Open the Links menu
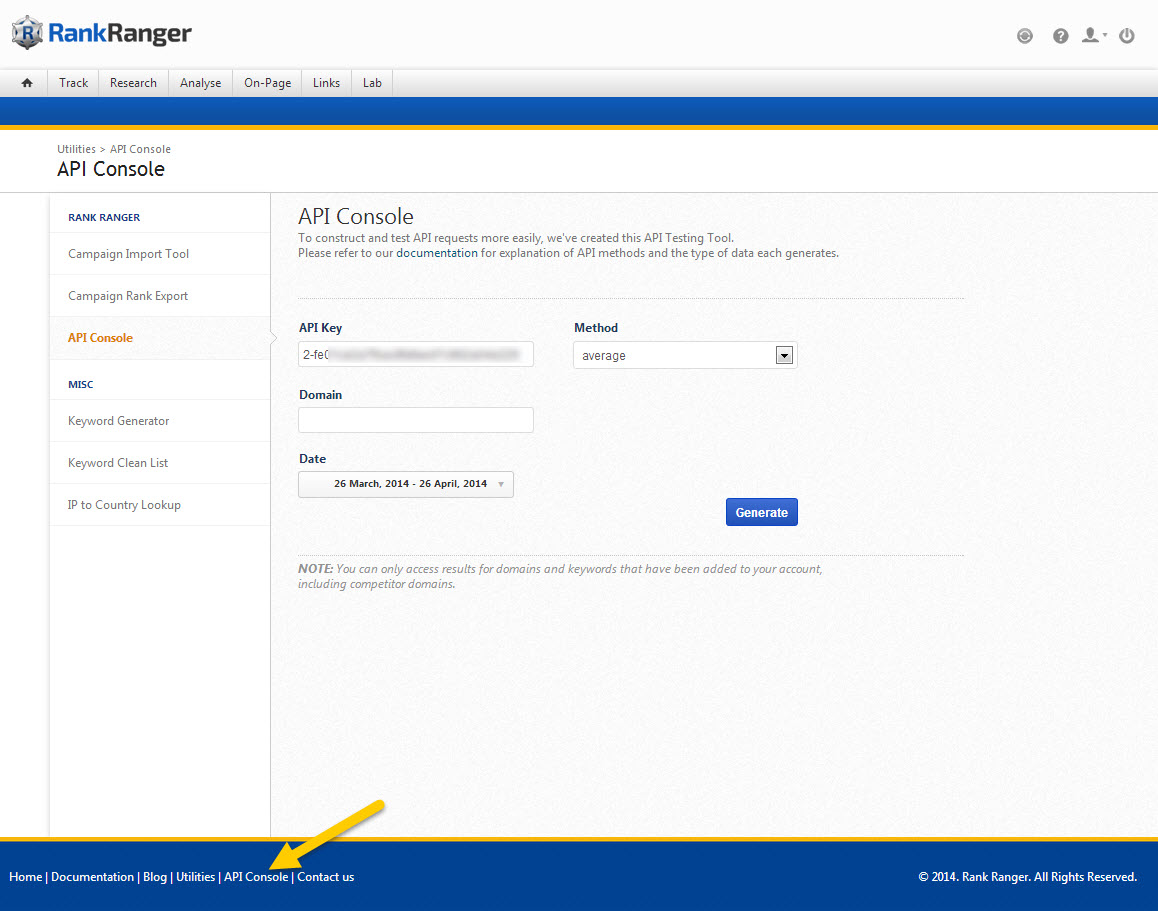The height and width of the screenshot is (911, 1158). [326, 83]
